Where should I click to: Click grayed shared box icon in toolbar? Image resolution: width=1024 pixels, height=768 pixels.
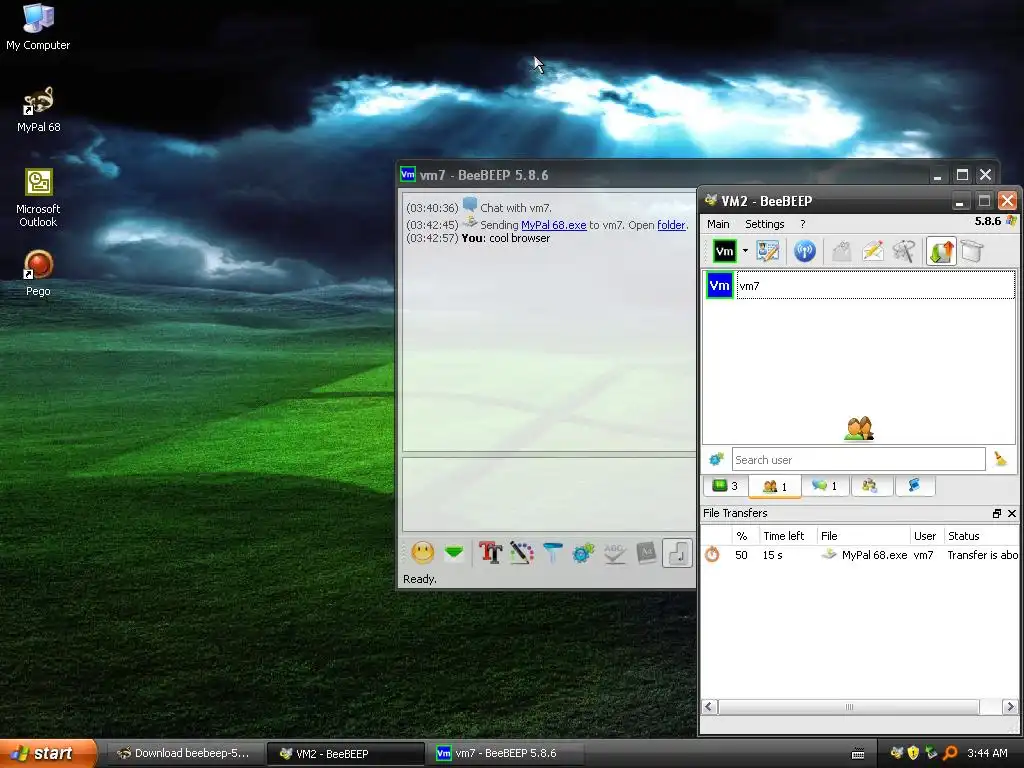[842, 251]
